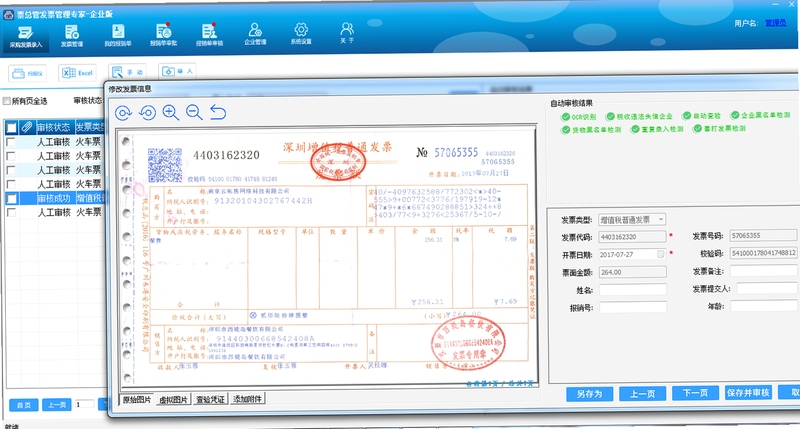The image size is (800, 429).
Task: Switch to the 添加附件 tab
Action: pyautogui.click(x=247, y=398)
